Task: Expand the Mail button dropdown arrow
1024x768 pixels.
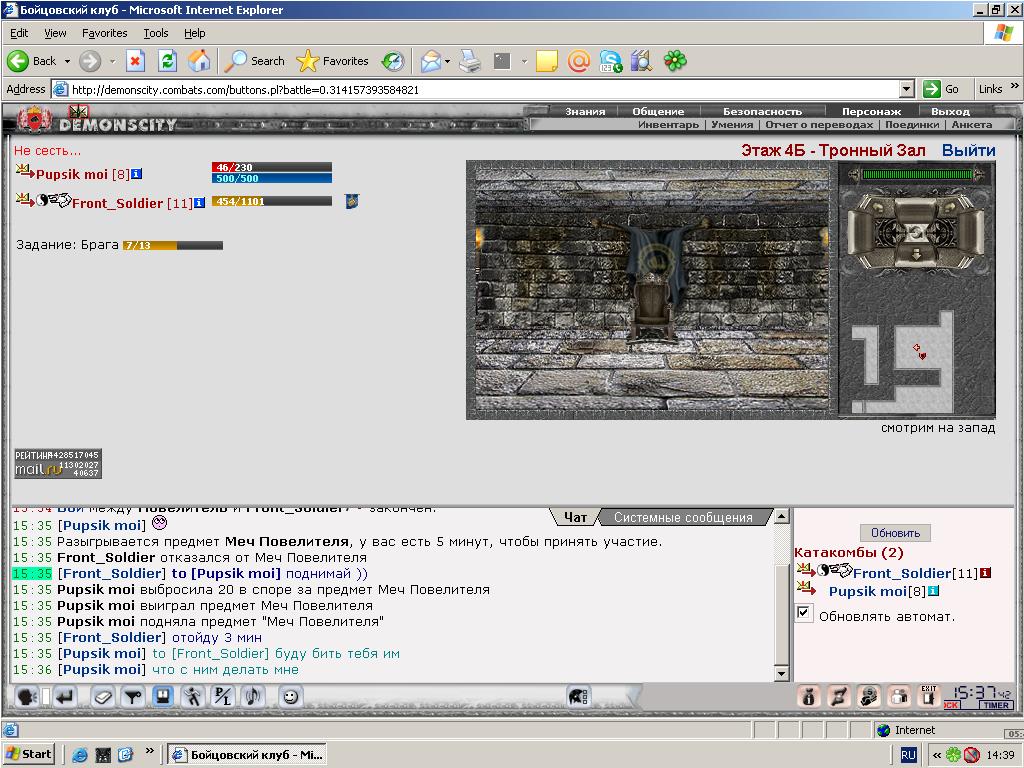Action: 447,61
